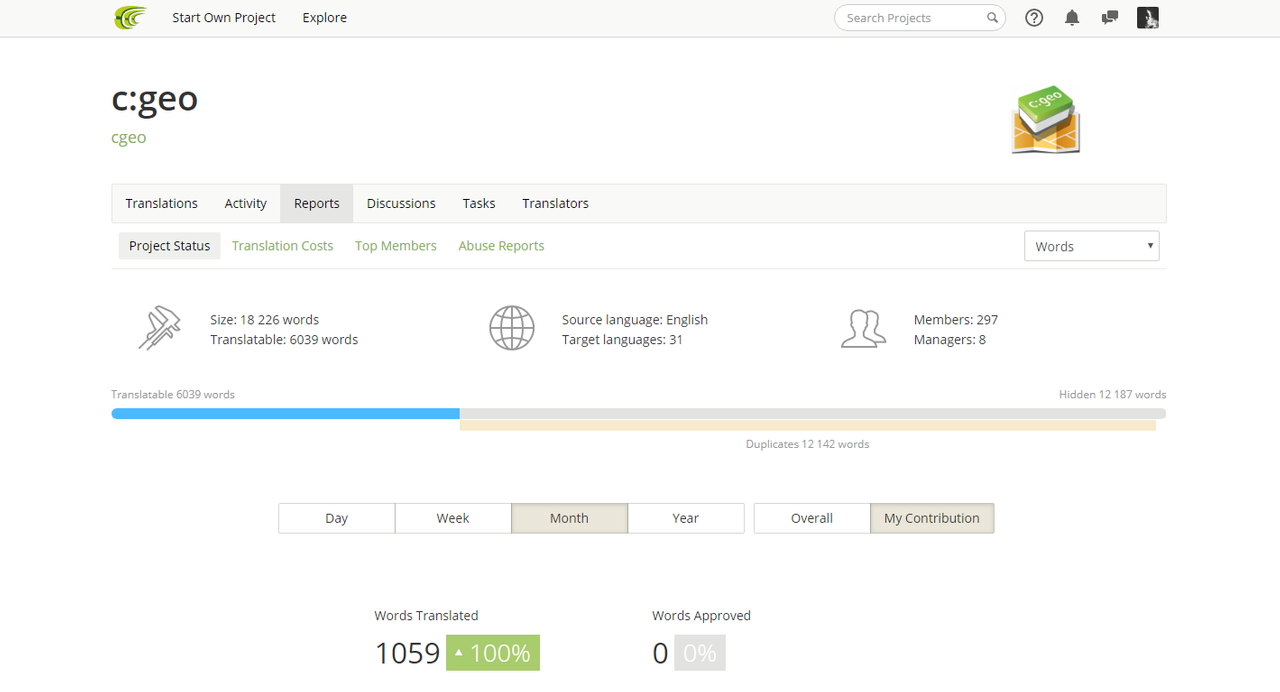Click 'Translatable: 6039 words' stat line
Viewport: 1280px width, 692px height.
pos(284,340)
